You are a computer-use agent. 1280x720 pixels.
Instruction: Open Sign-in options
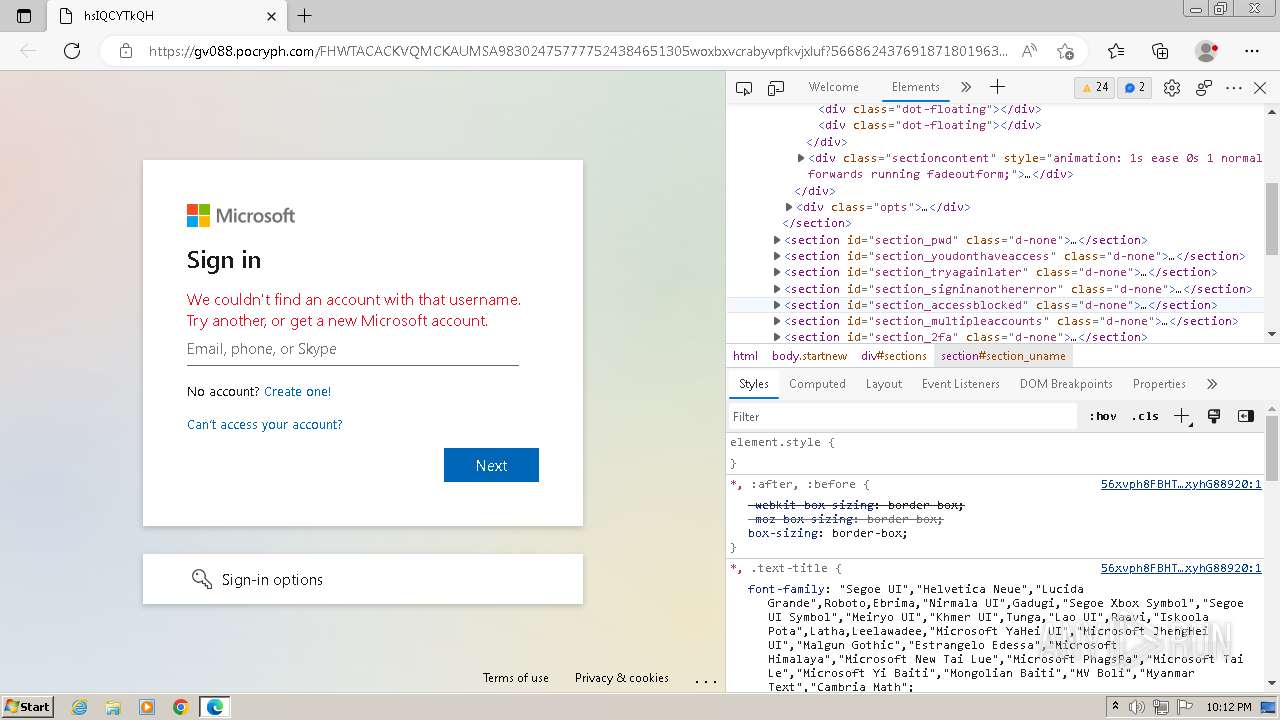[x=363, y=579]
